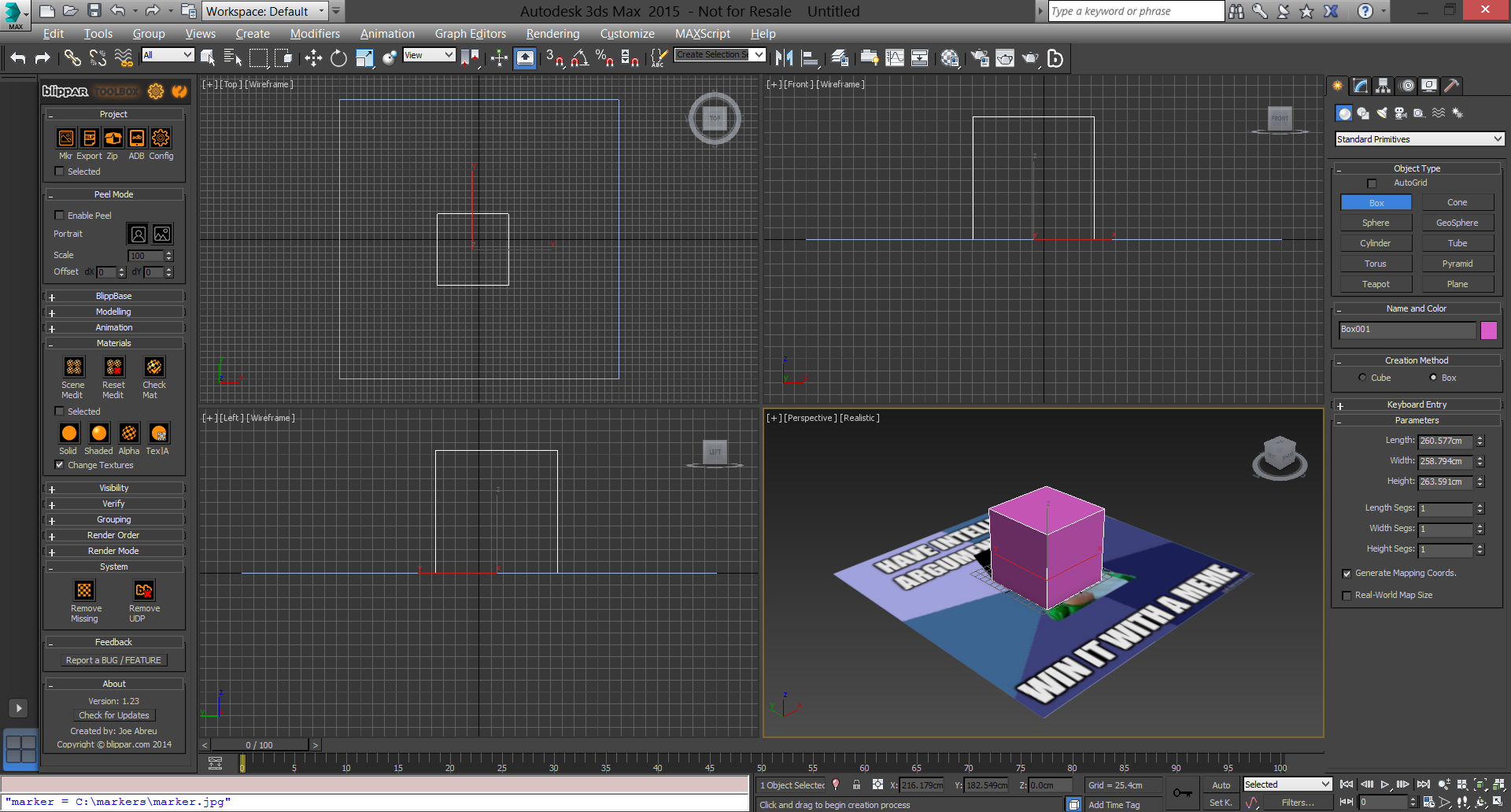1511x812 pixels.
Task: Expand the Modelling rollout
Action: click(x=114, y=312)
